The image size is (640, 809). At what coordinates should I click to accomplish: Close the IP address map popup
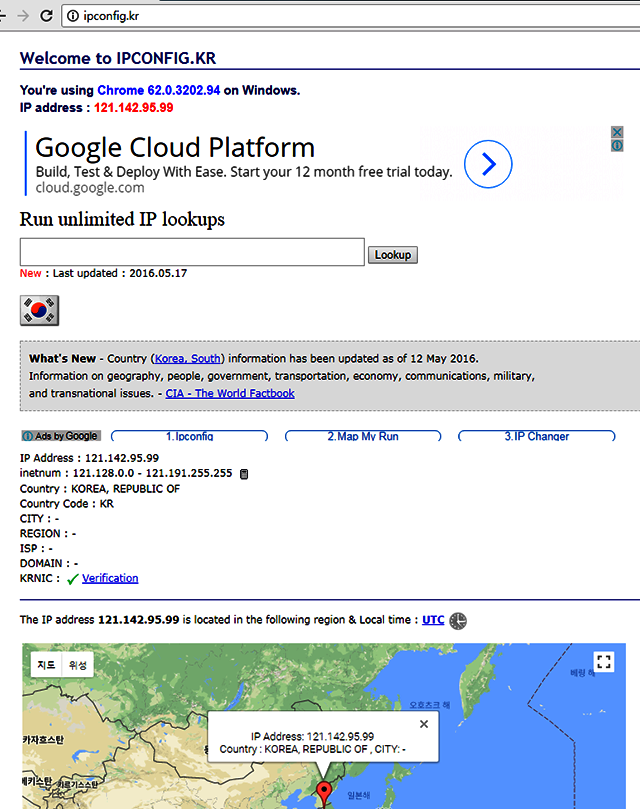click(x=424, y=724)
